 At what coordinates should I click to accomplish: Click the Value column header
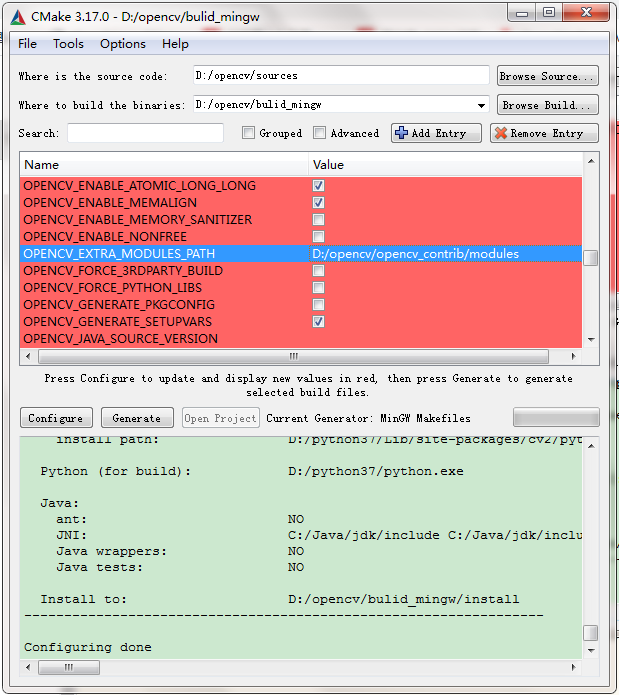445,164
